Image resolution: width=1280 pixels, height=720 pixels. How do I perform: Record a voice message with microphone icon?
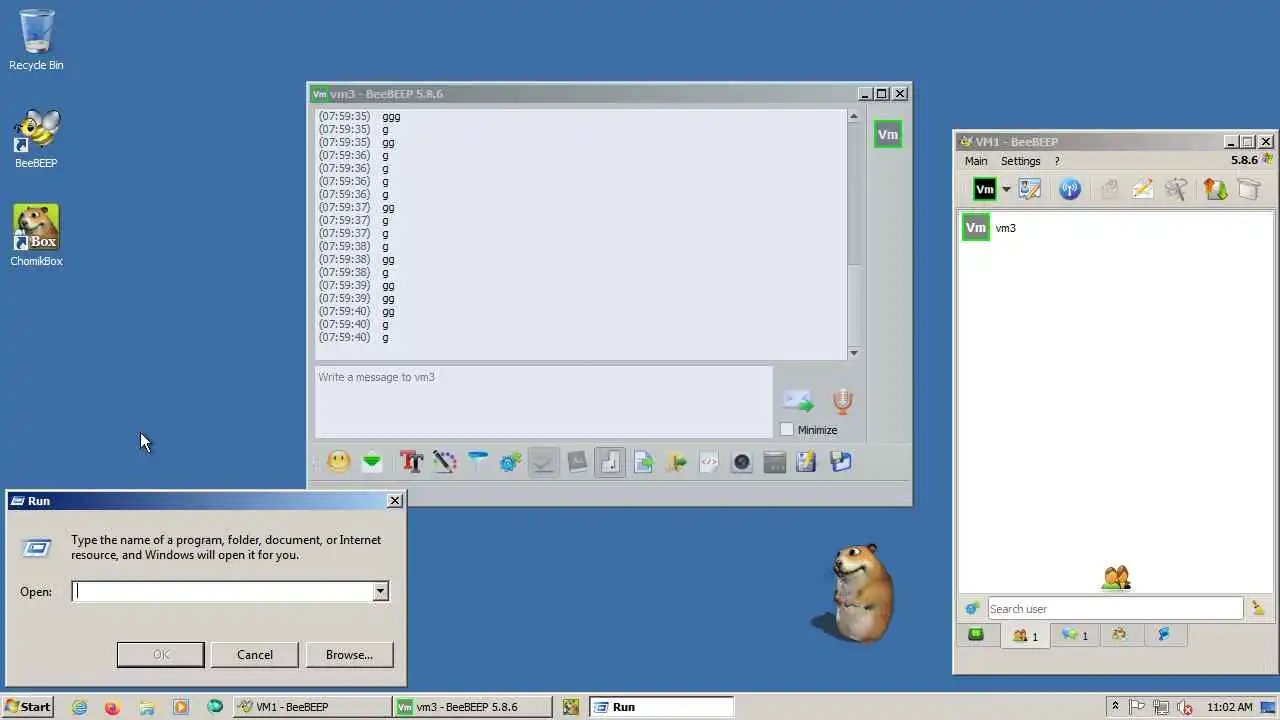click(x=843, y=401)
